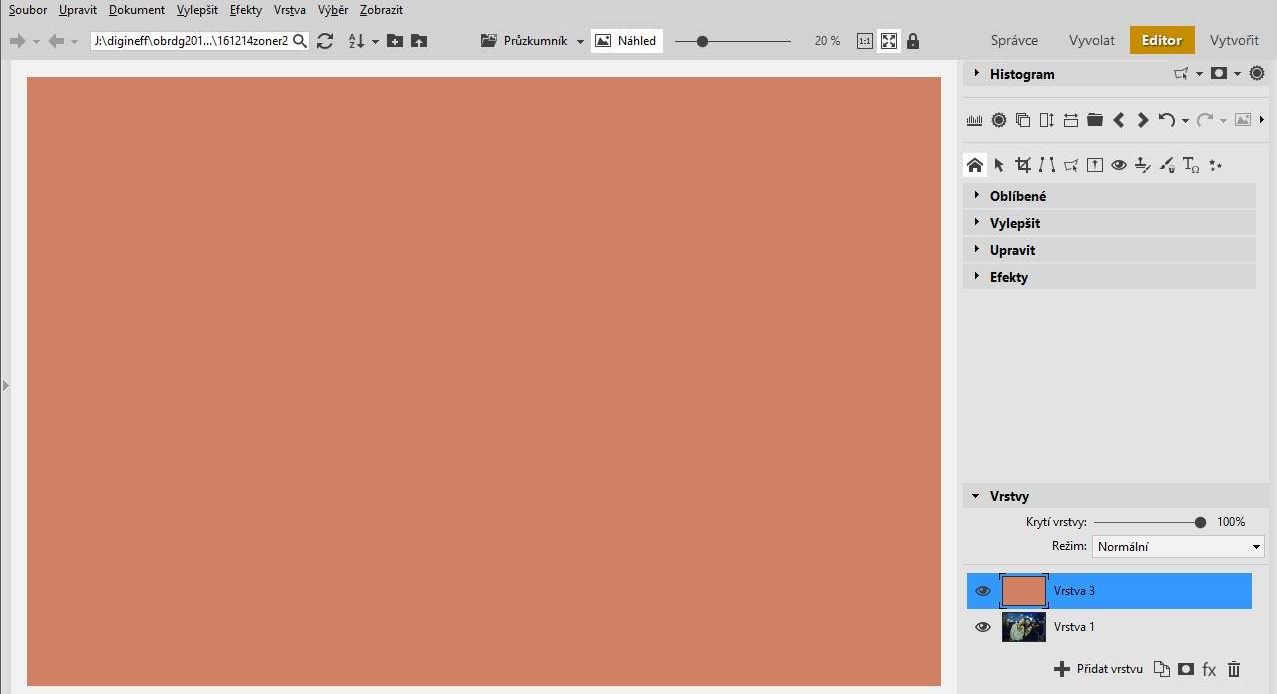Viewport: 1277px width, 694px height.
Task: Undo the last action
Action: tap(1166, 120)
